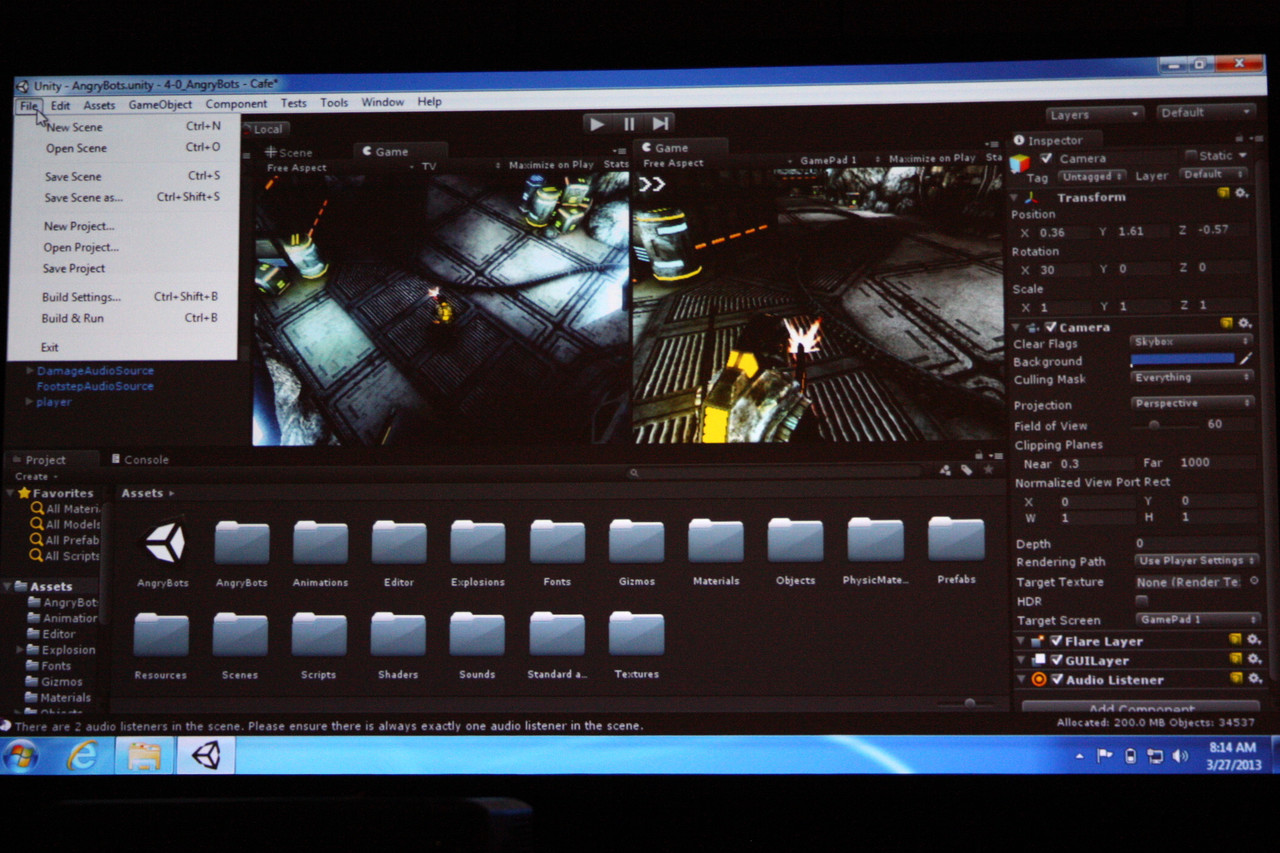
Task: Select the AngryBots scene asset with Unity logo
Action: click(x=163, y=543)
